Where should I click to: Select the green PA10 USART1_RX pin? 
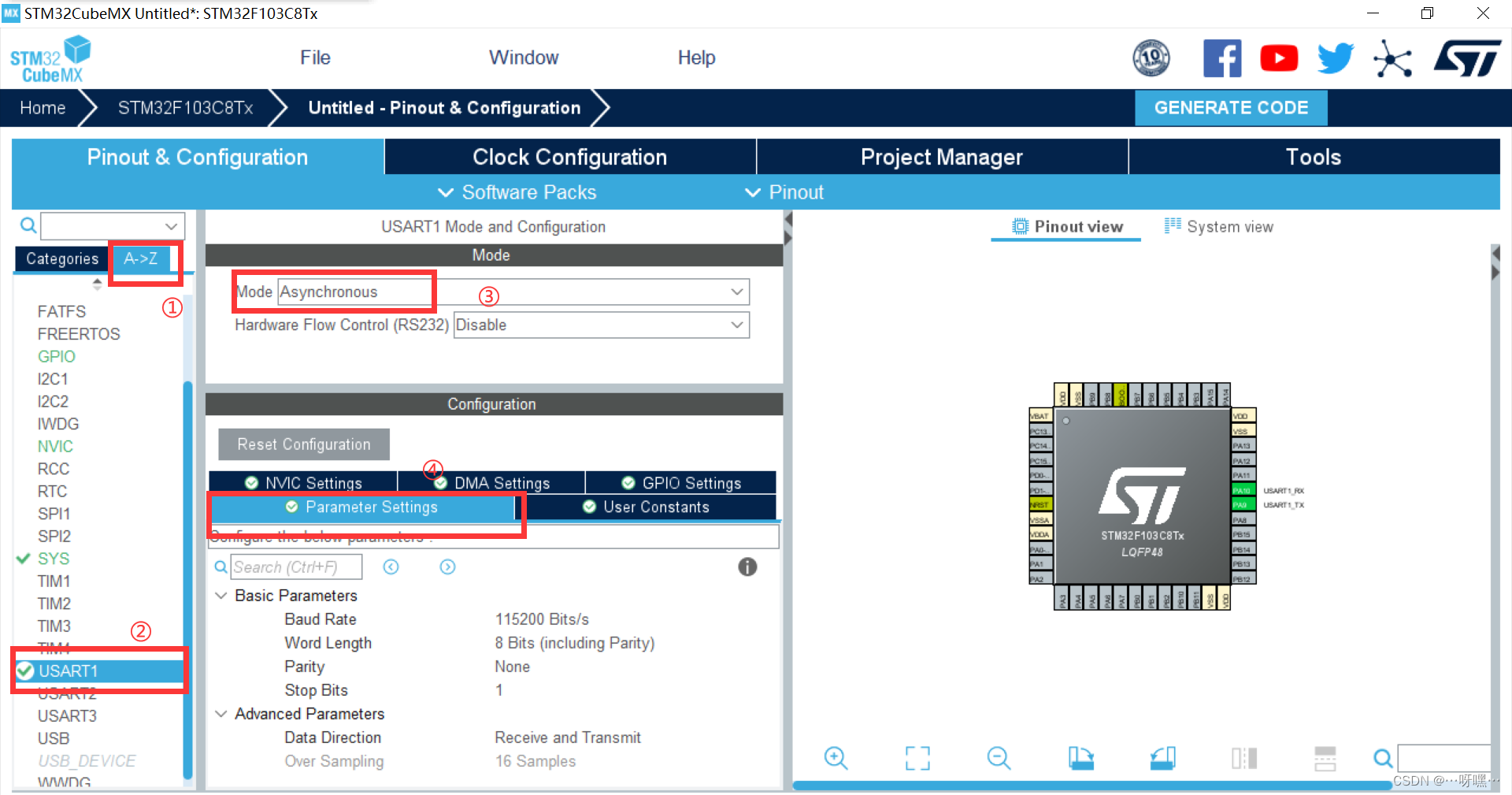(1242, 490)
